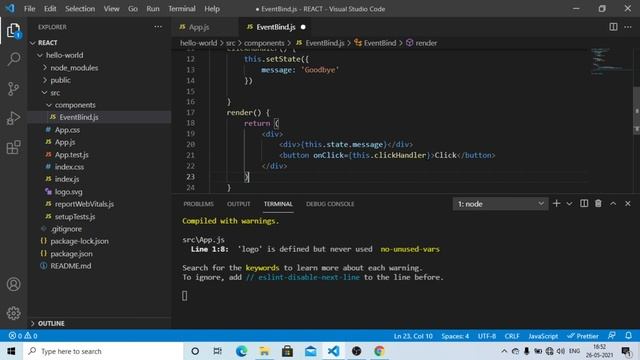Screen dimensions: 640x360
Task: Open the Extensions view
Action: pos(13,147)
